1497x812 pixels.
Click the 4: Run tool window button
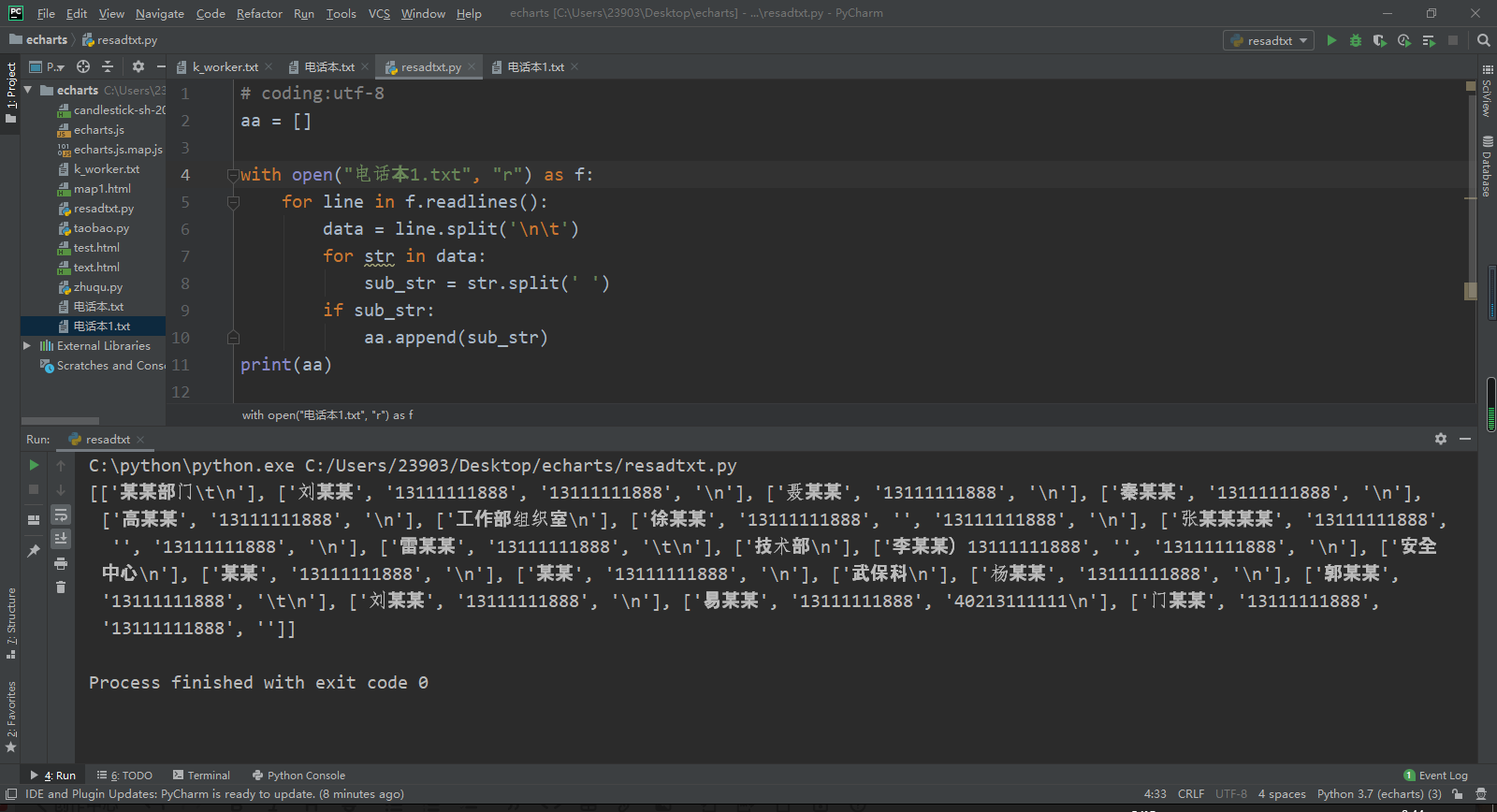(53, 776)
